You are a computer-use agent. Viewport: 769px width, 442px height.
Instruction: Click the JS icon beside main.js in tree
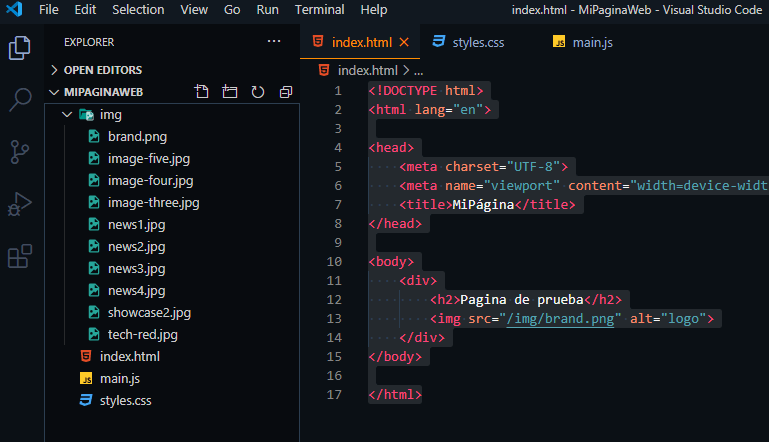(x=86, y=378)
